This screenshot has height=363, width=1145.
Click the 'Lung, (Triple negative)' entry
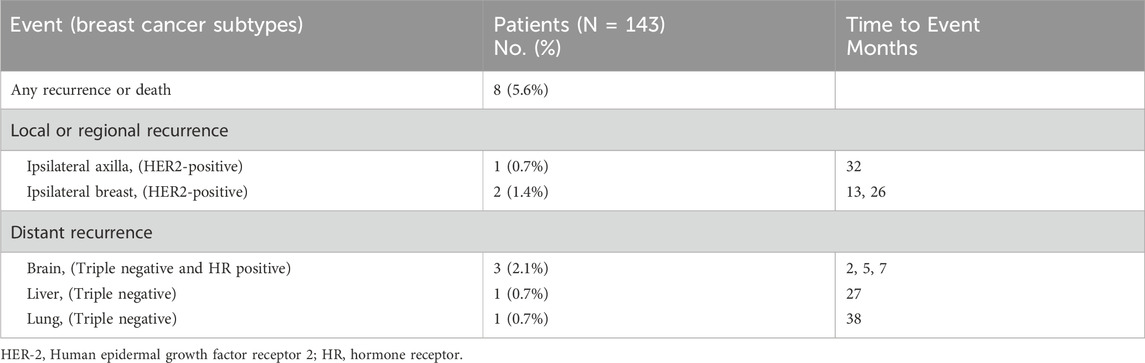click(100, 319)
